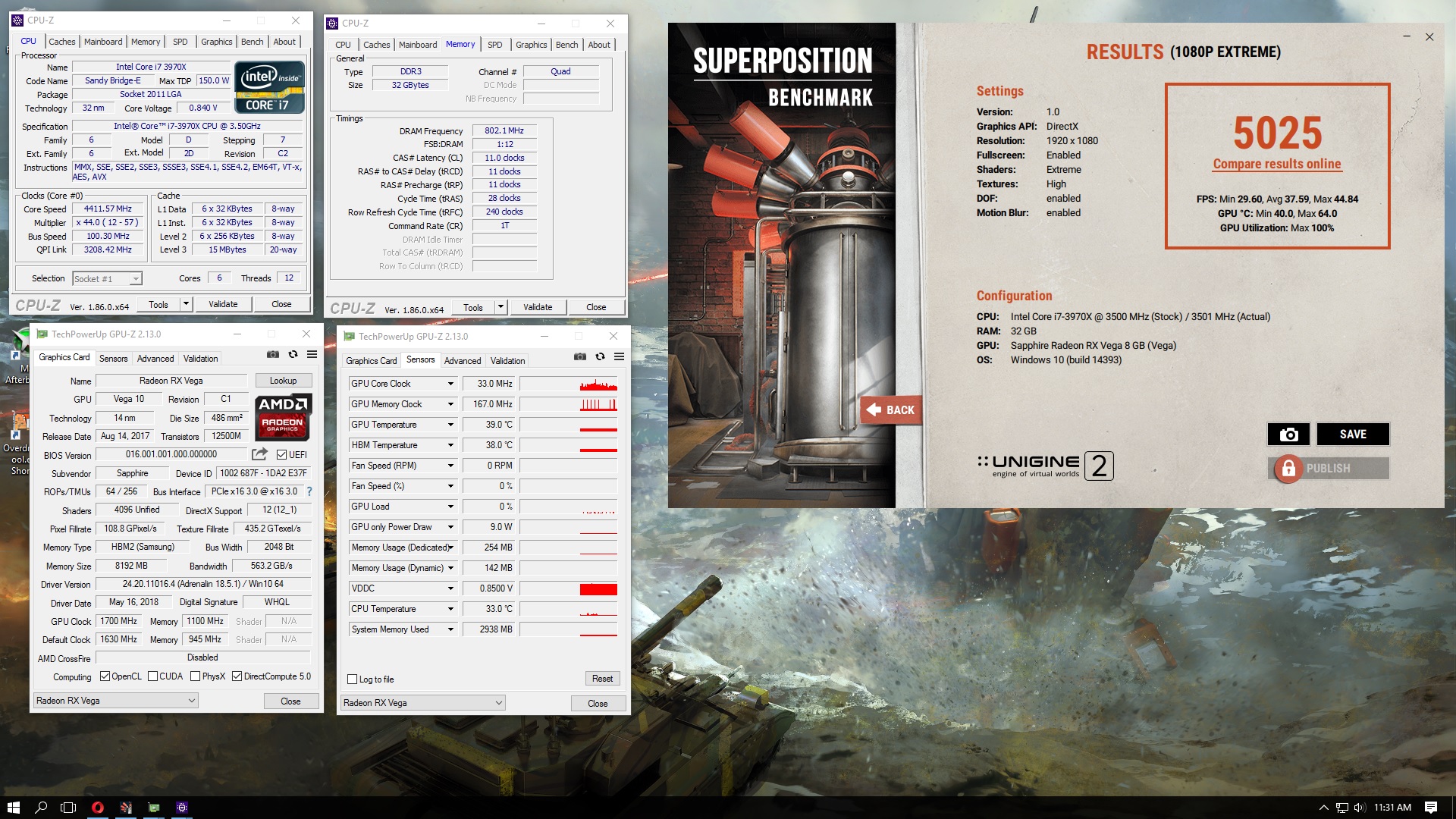
Task: Open the Action Center notification icon
Action: tap(1431, 808)
